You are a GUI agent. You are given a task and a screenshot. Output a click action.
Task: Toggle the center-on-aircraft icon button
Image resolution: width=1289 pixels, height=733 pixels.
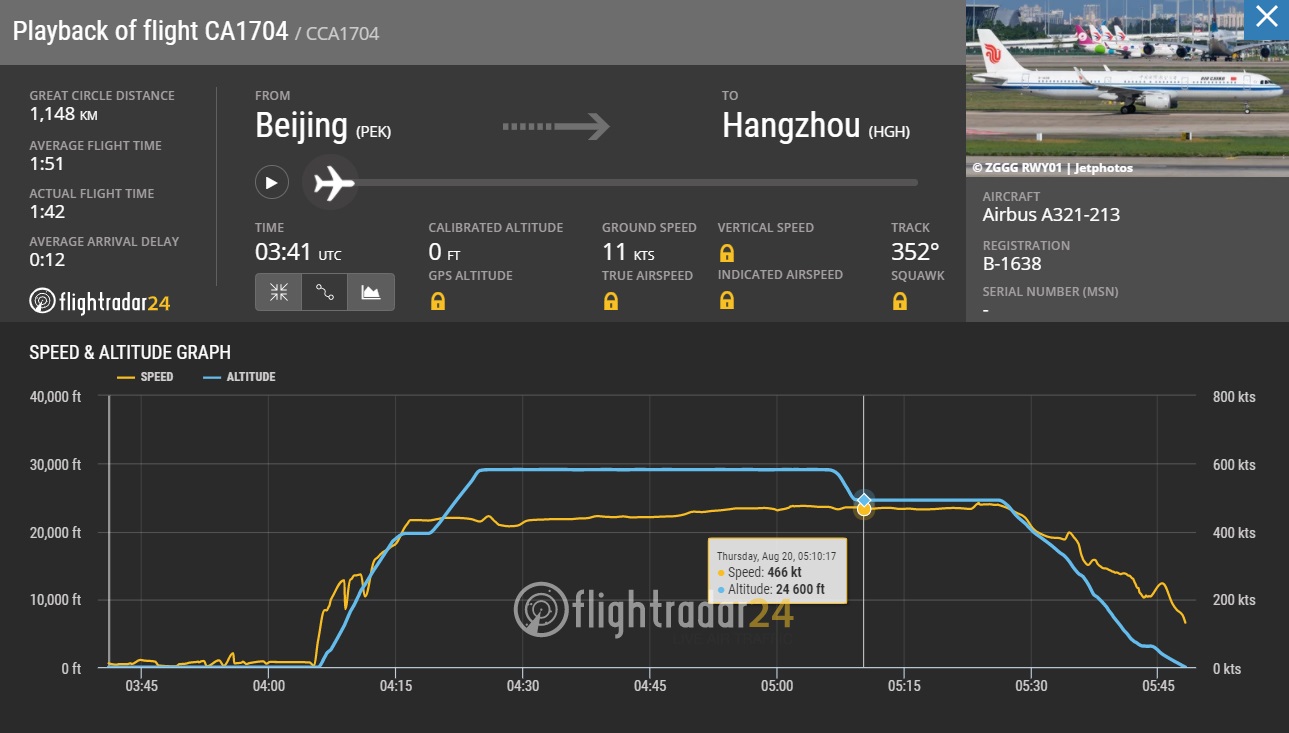click(278, 292)
